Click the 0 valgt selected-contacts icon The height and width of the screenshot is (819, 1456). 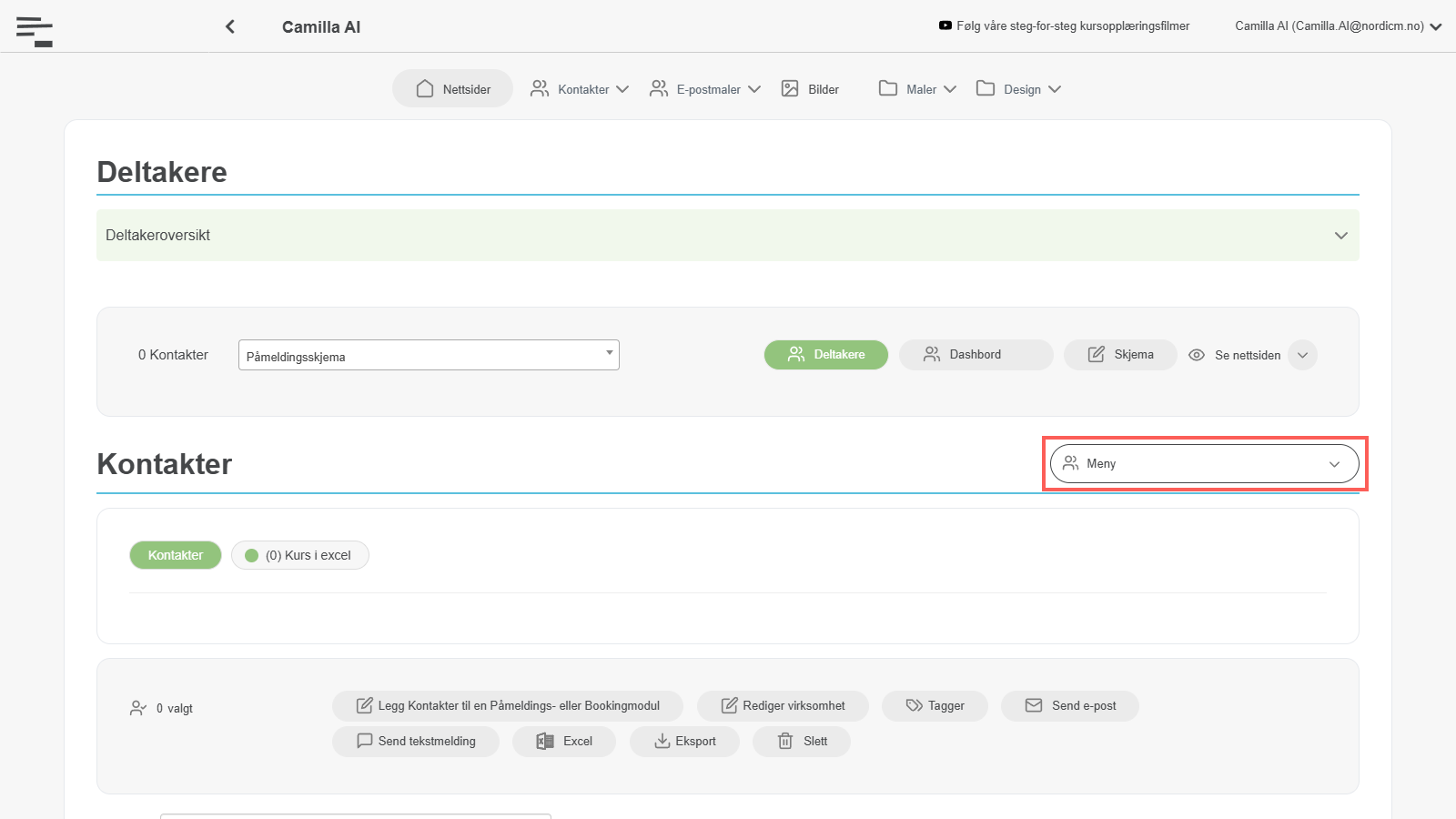point(138,708)
